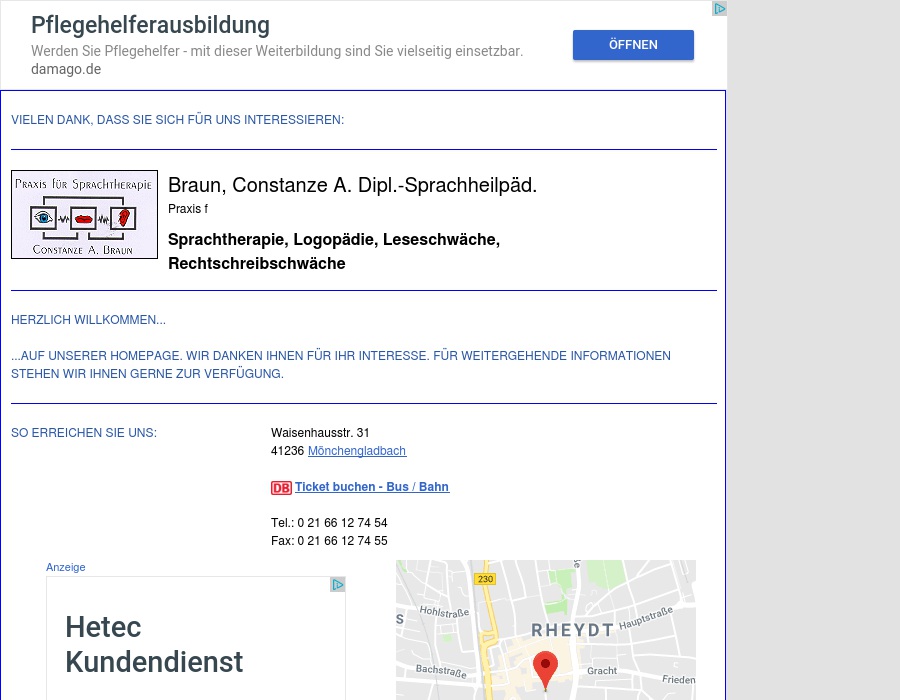Image resolution: width=900 pixels, height=700 pixels.
Task: Click damago.de advertiser text
Action: pyautogui.click(x=66, y=69)
